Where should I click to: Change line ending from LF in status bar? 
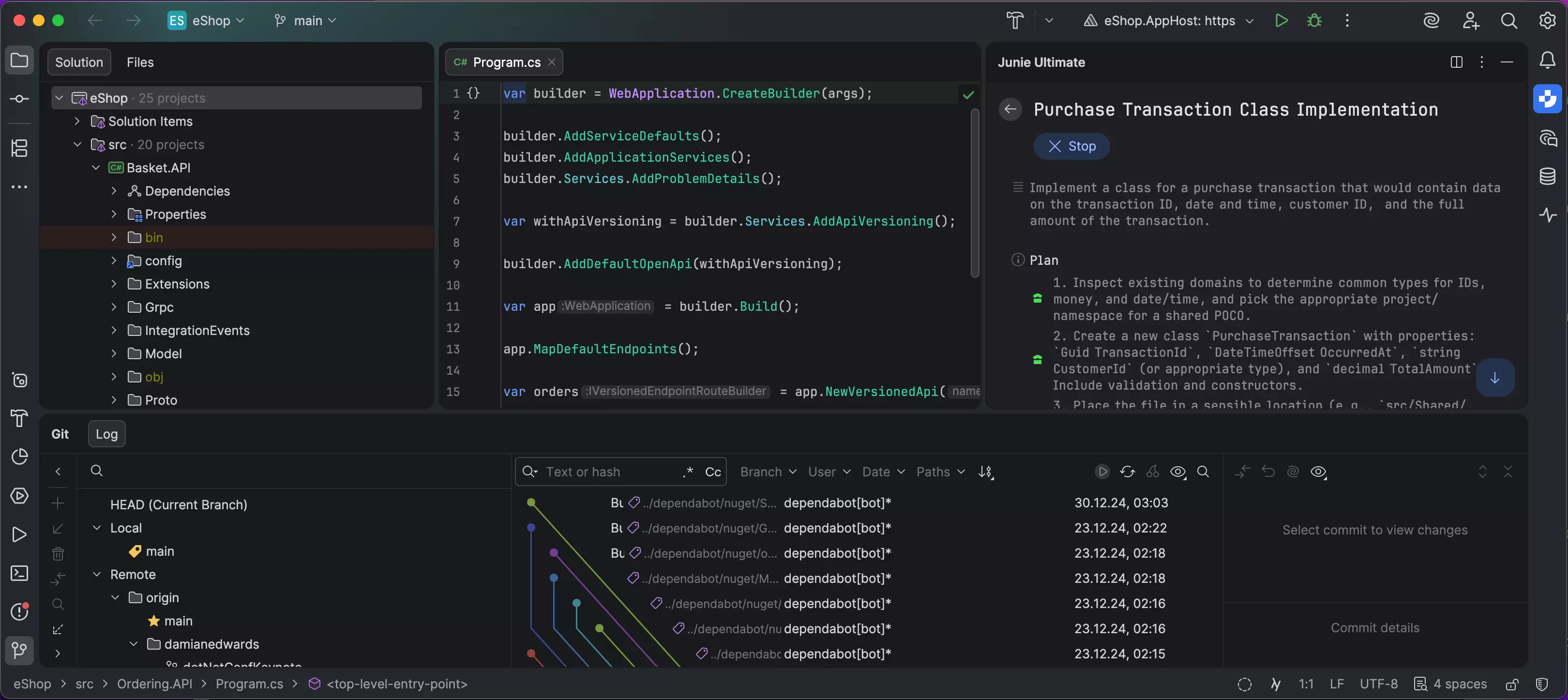click(1337, 684)
